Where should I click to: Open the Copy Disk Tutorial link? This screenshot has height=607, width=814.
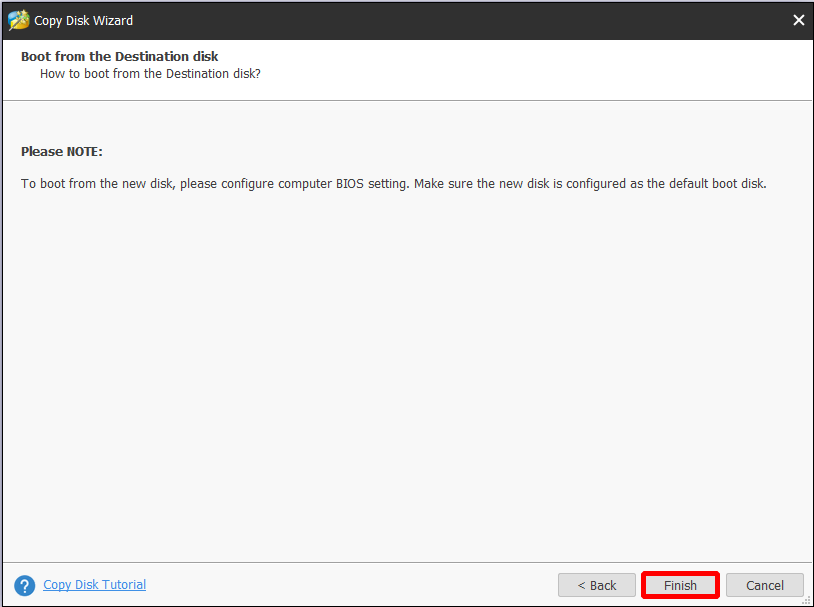(94, 585)
